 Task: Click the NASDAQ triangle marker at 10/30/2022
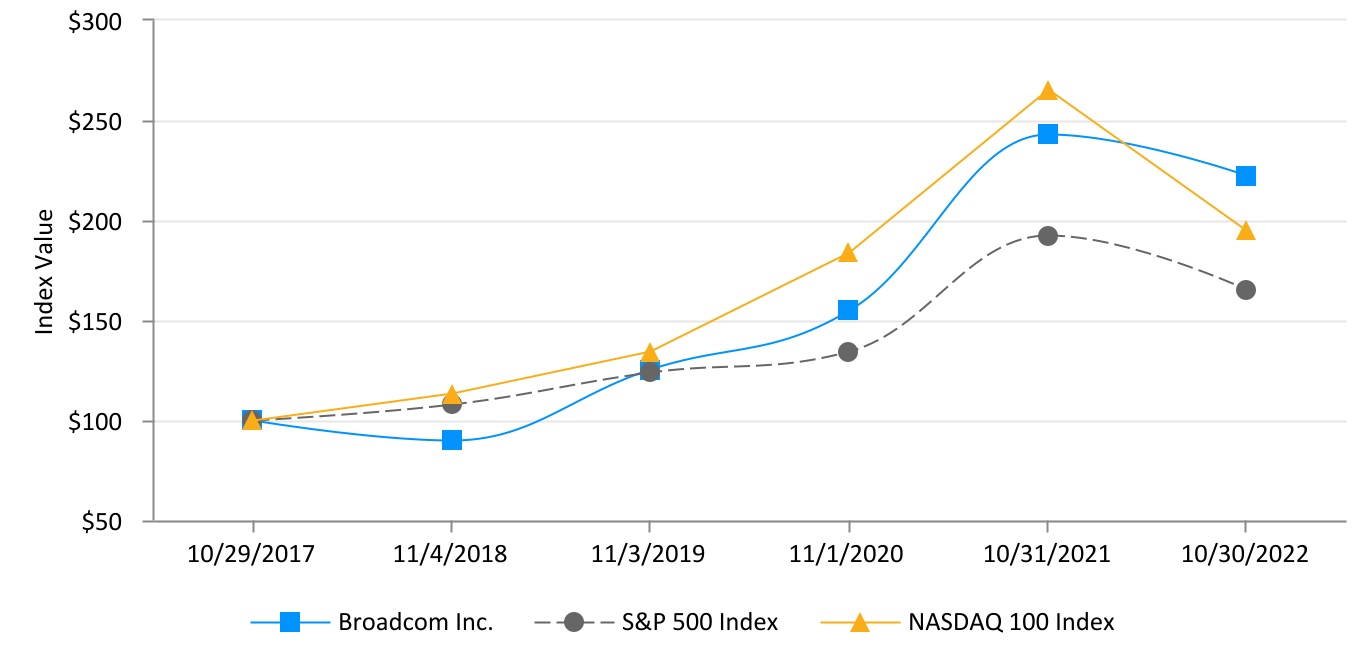(1245, 231)
